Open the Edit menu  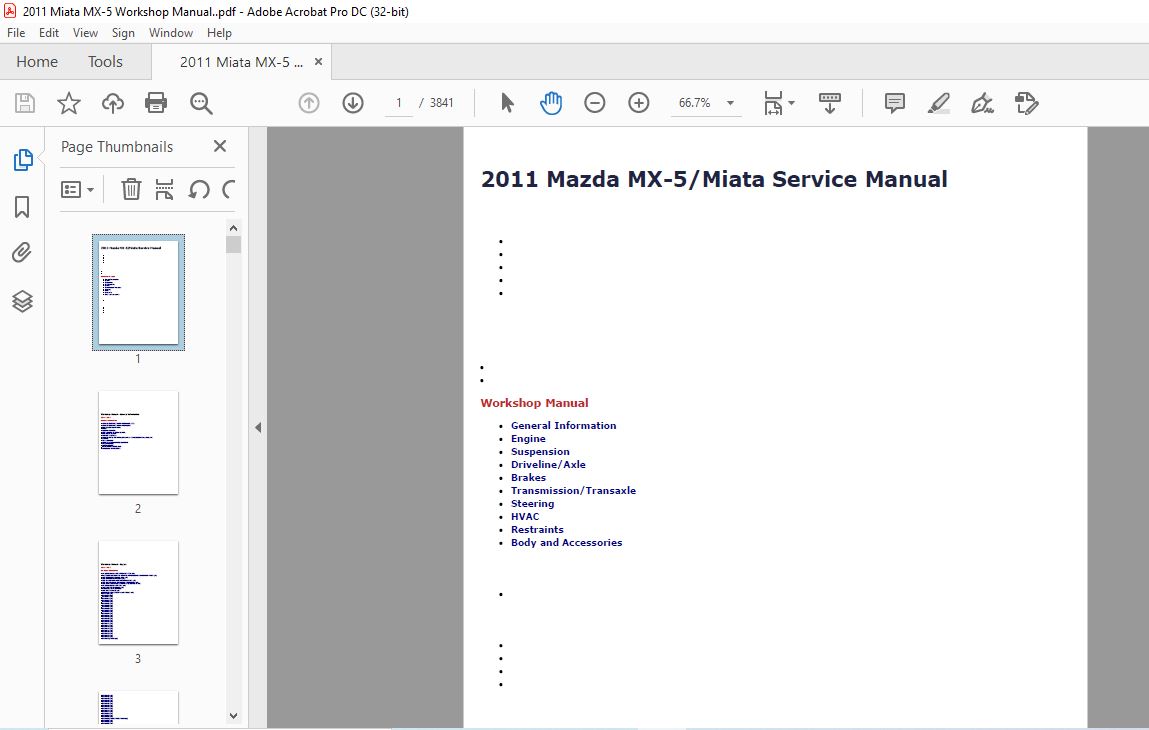tap(49, 33)
